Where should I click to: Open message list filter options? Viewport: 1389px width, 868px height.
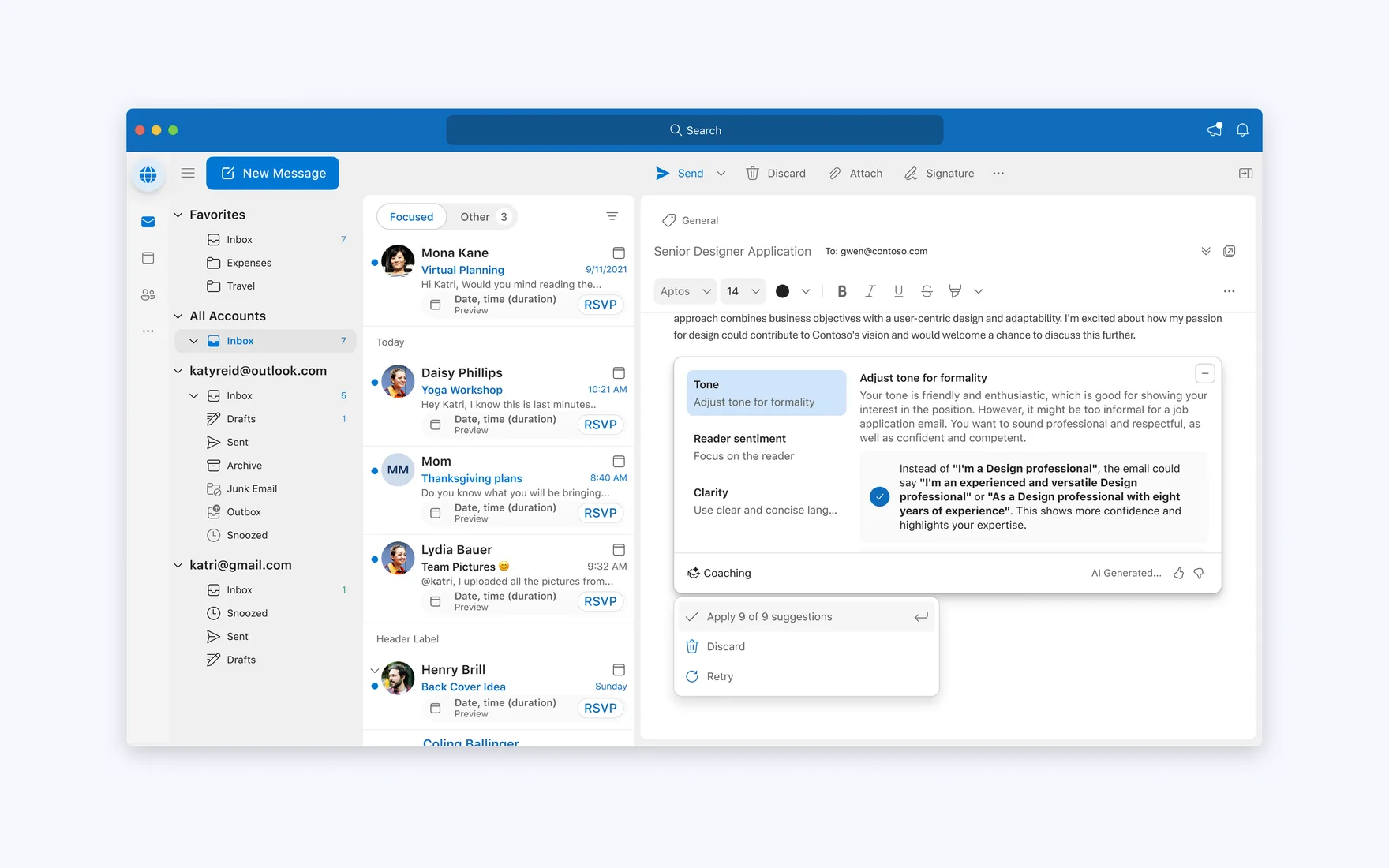612,216
